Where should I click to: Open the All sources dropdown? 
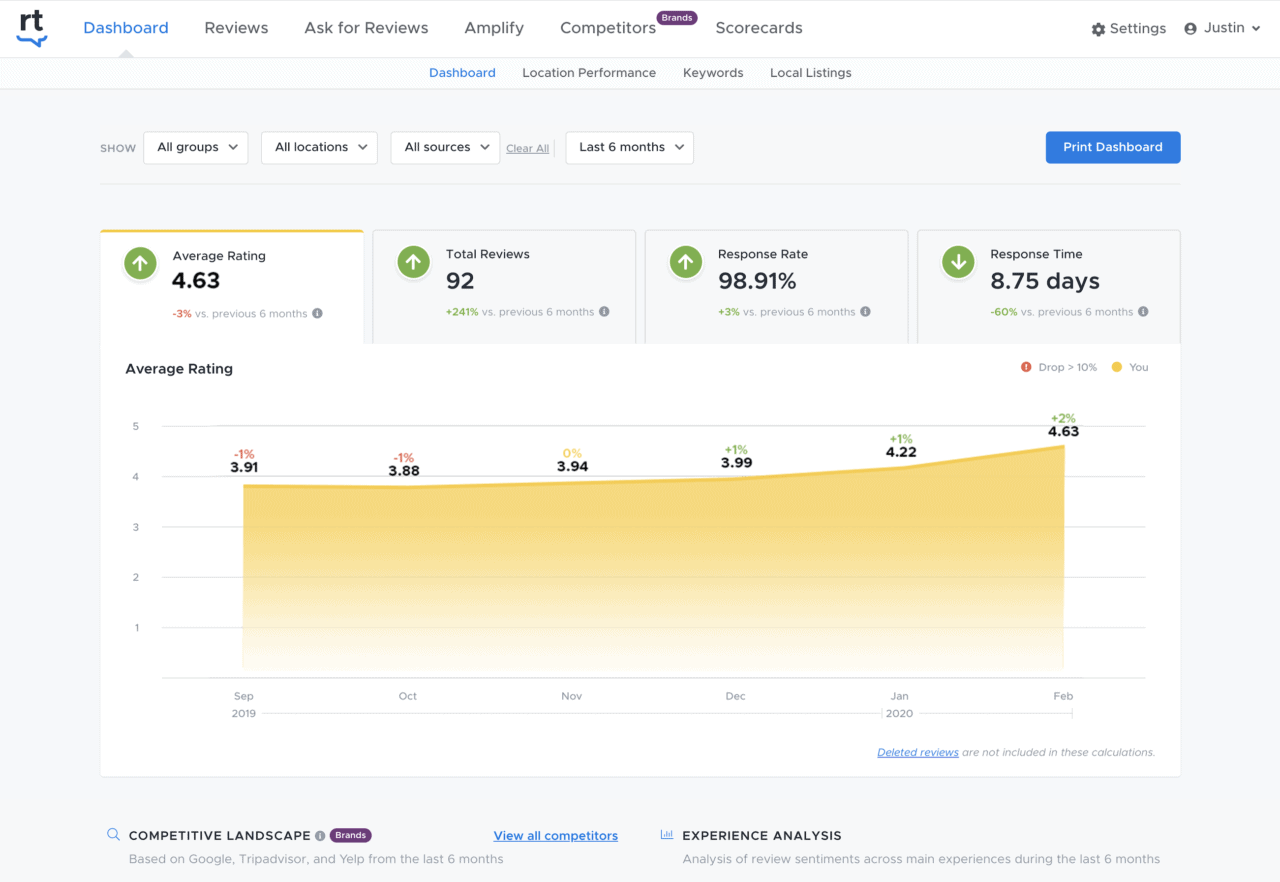click(x=444, y=147)
